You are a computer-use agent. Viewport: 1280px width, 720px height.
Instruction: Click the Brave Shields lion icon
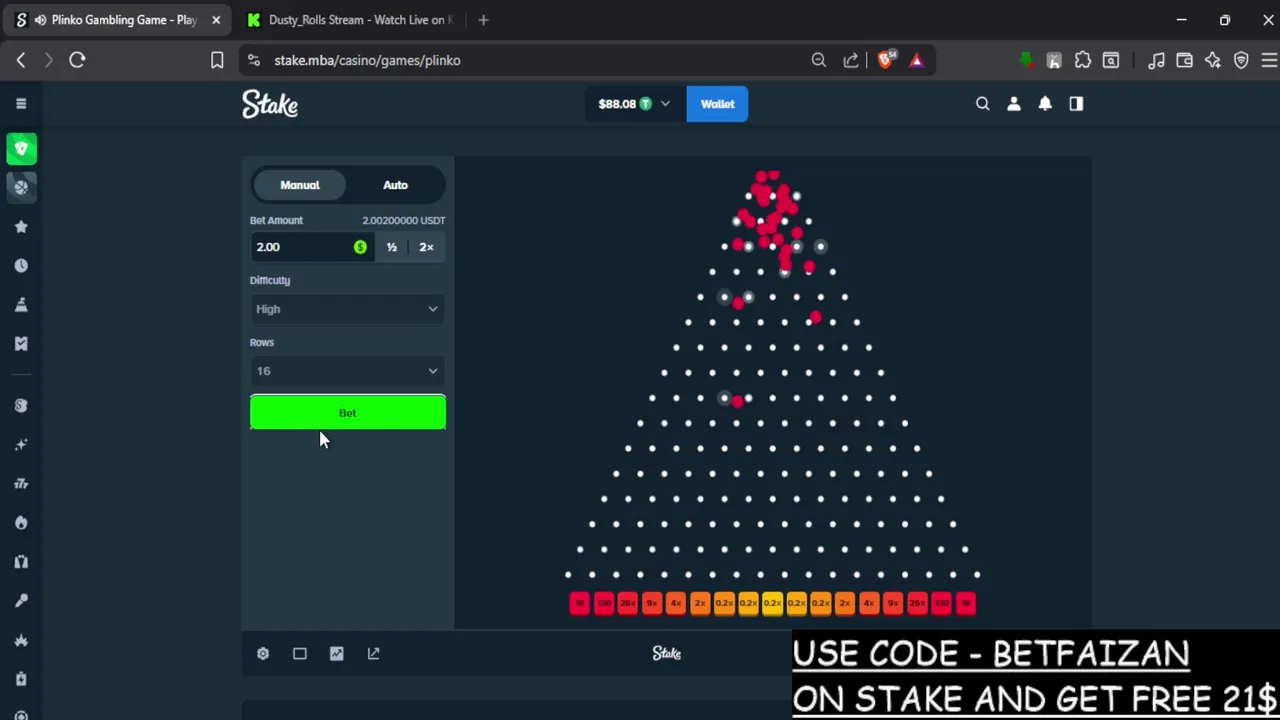pos(885,60)
